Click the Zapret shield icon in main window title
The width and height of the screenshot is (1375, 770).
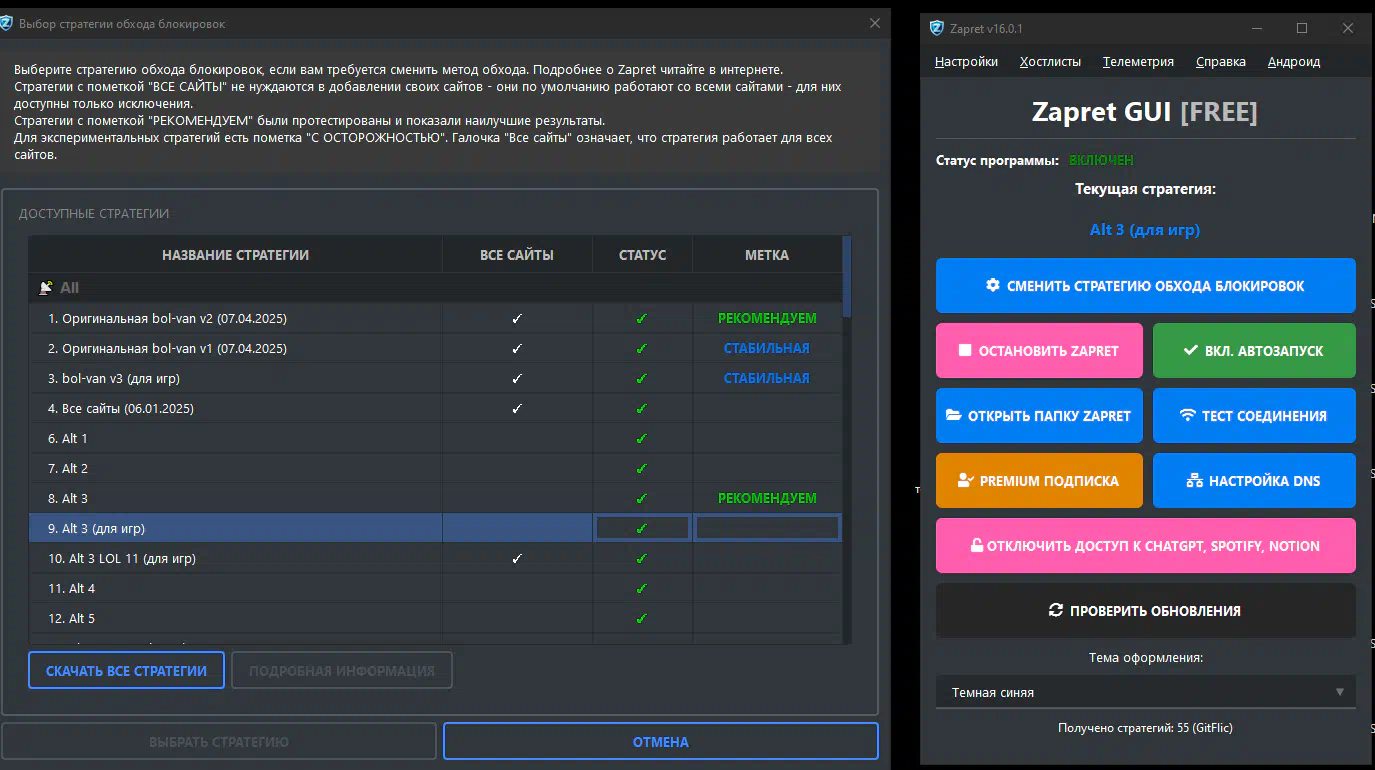[x=937, y=28]
